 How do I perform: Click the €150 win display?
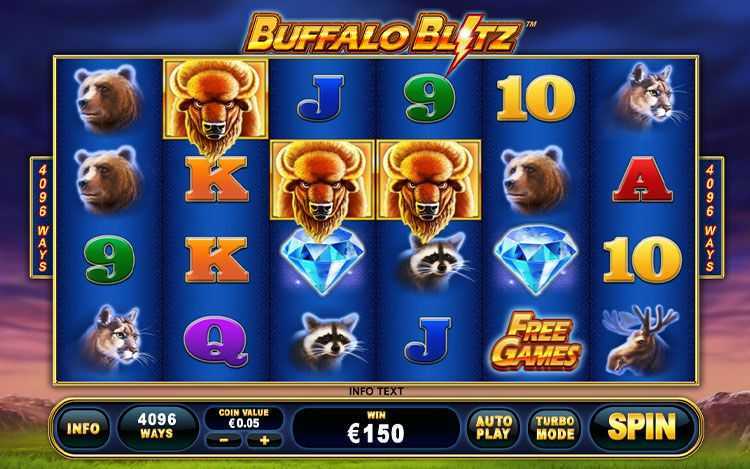click(376, 428)
